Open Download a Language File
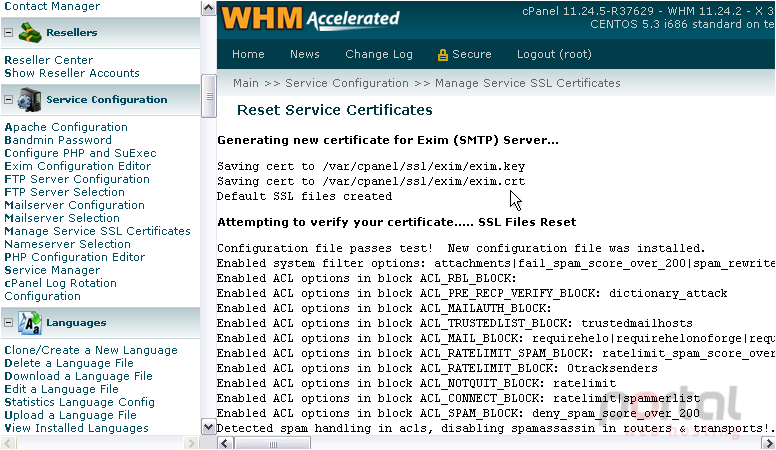776x450 pixels. (x=78, y=376)
